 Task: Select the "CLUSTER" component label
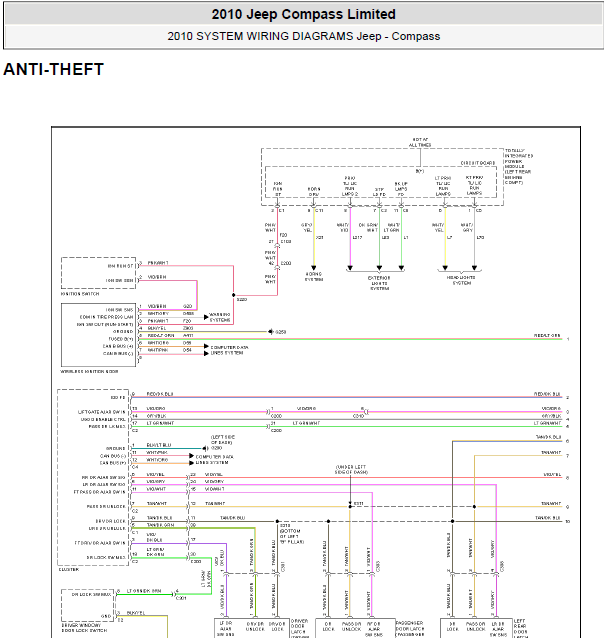[69, 570]
